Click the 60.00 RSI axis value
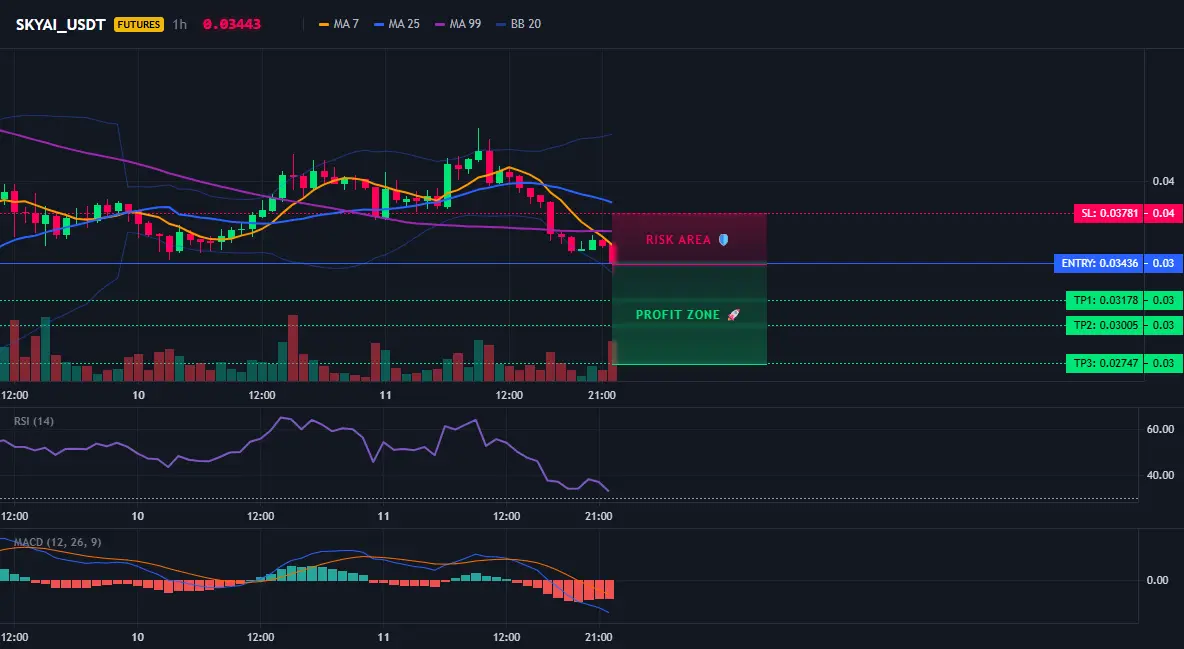 tap(1161, 428)
